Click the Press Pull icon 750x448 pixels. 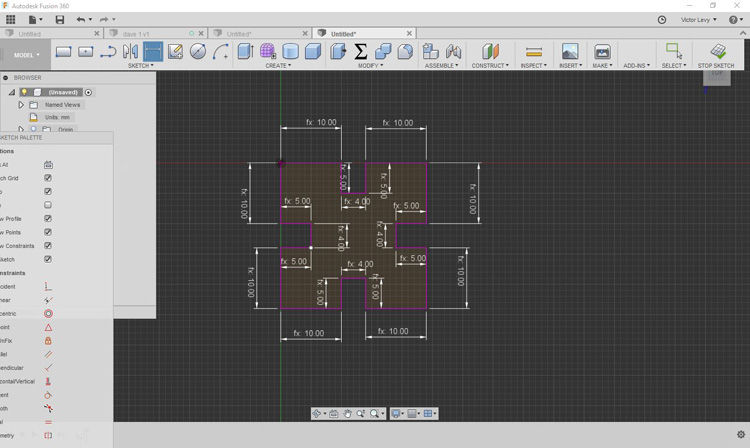[338, 51]
